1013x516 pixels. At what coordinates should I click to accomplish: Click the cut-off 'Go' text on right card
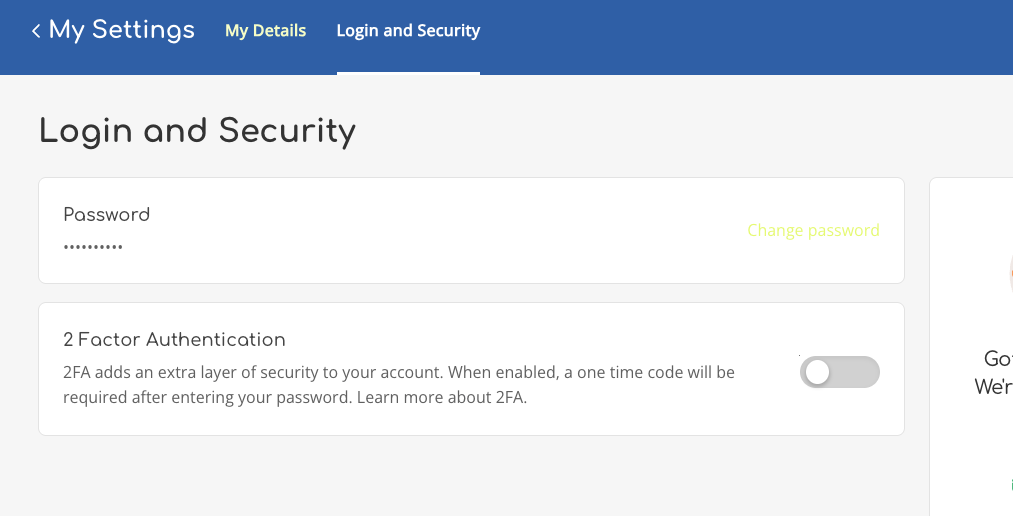pos(998,359)
